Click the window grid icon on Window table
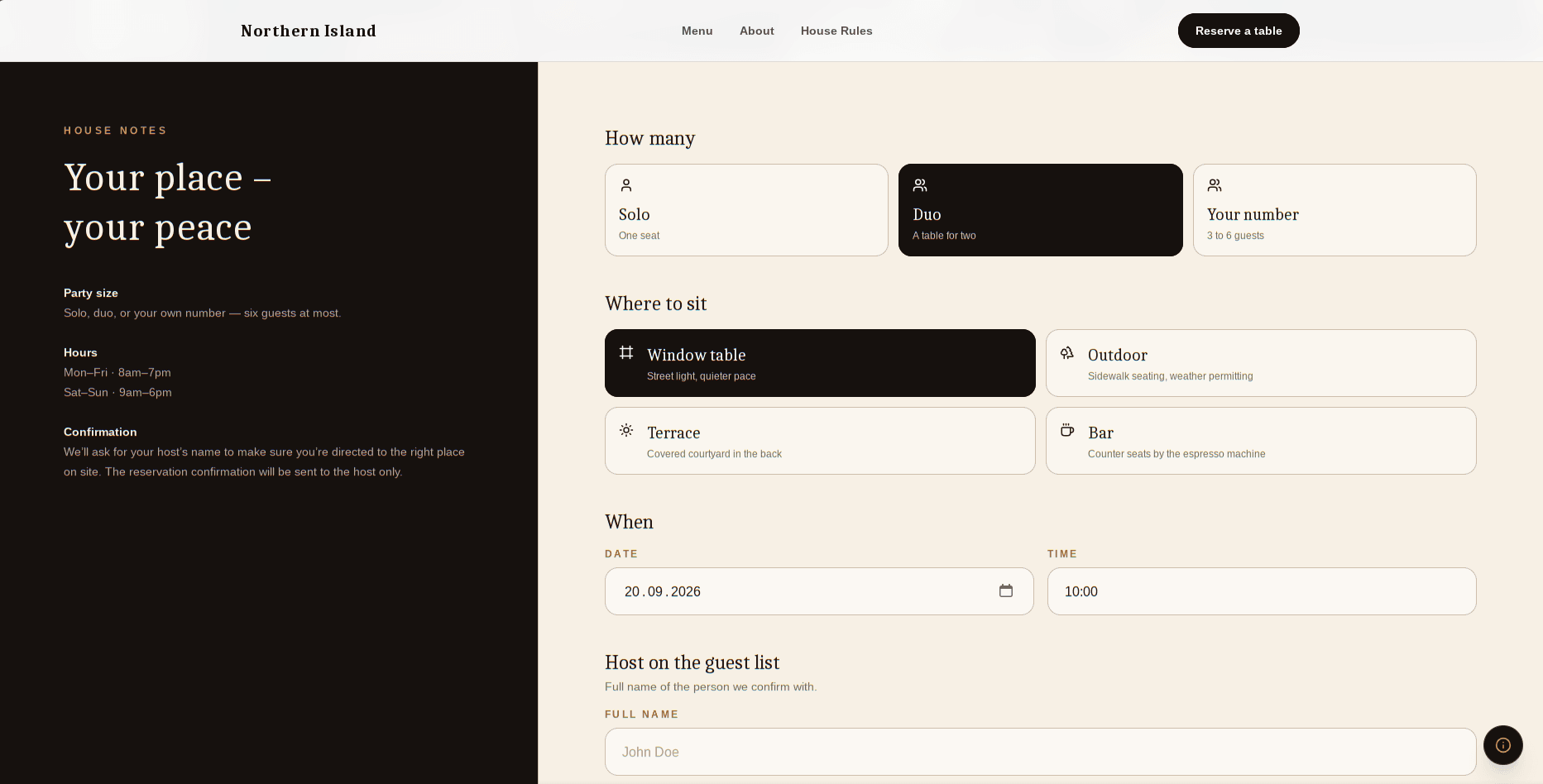The width and height of the screenshot is (1543, 784). 626,352
